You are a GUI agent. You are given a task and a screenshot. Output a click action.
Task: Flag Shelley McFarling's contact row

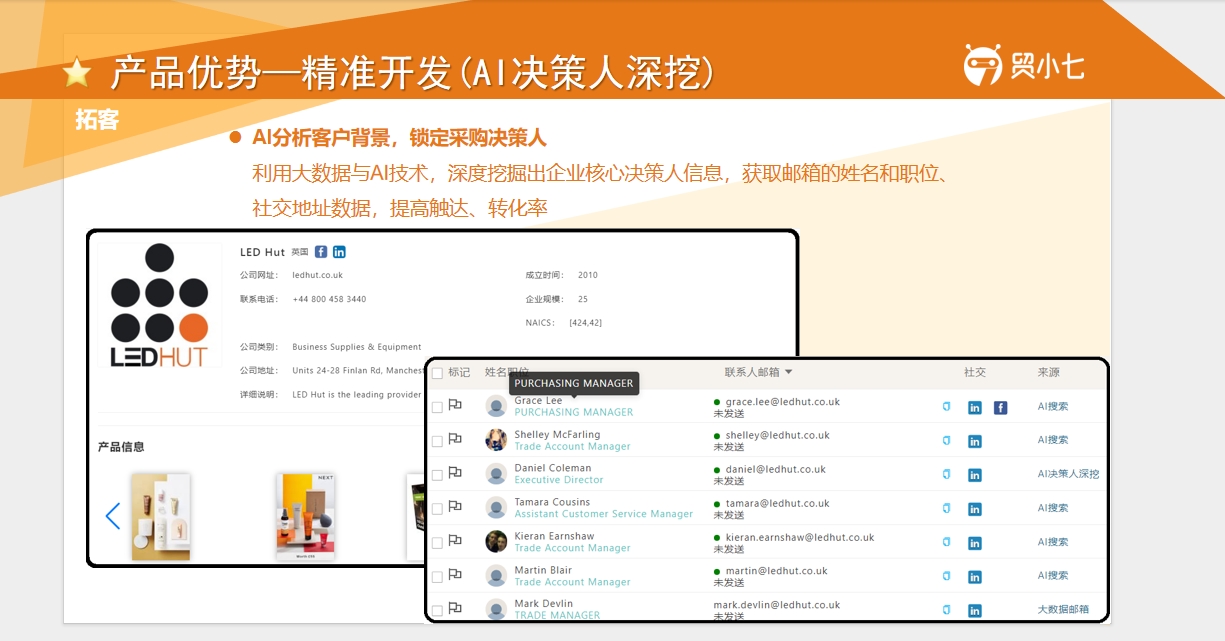pos(455,440)
